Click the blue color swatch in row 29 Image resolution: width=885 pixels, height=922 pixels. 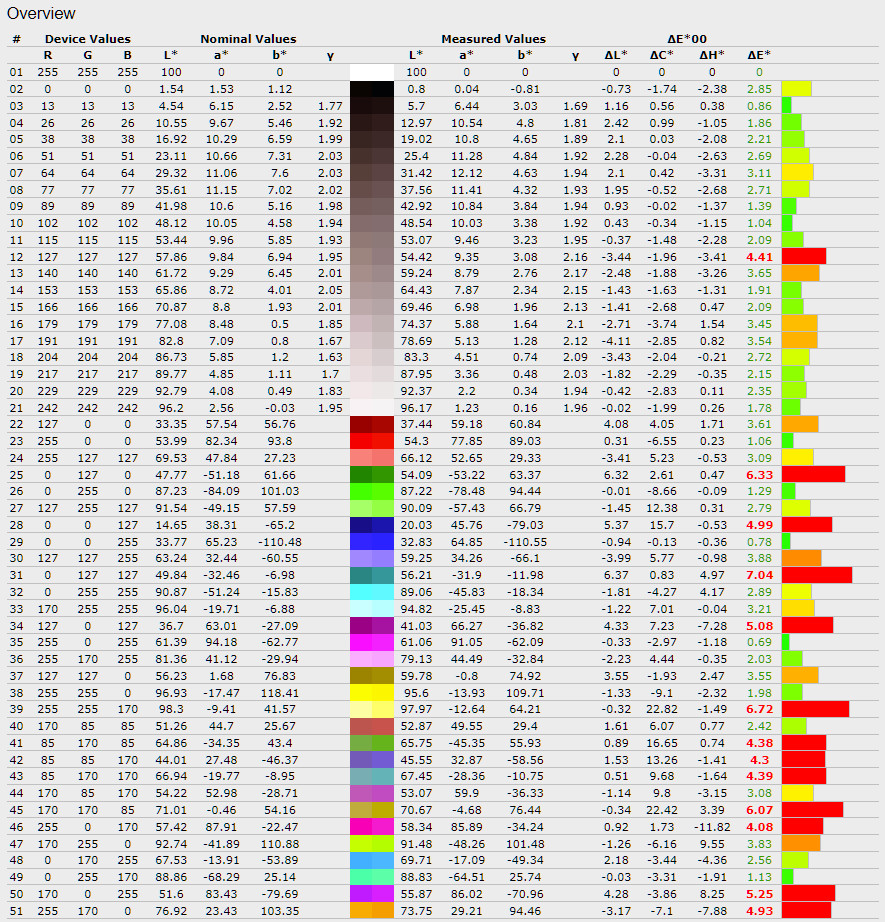tap(373, 541)
